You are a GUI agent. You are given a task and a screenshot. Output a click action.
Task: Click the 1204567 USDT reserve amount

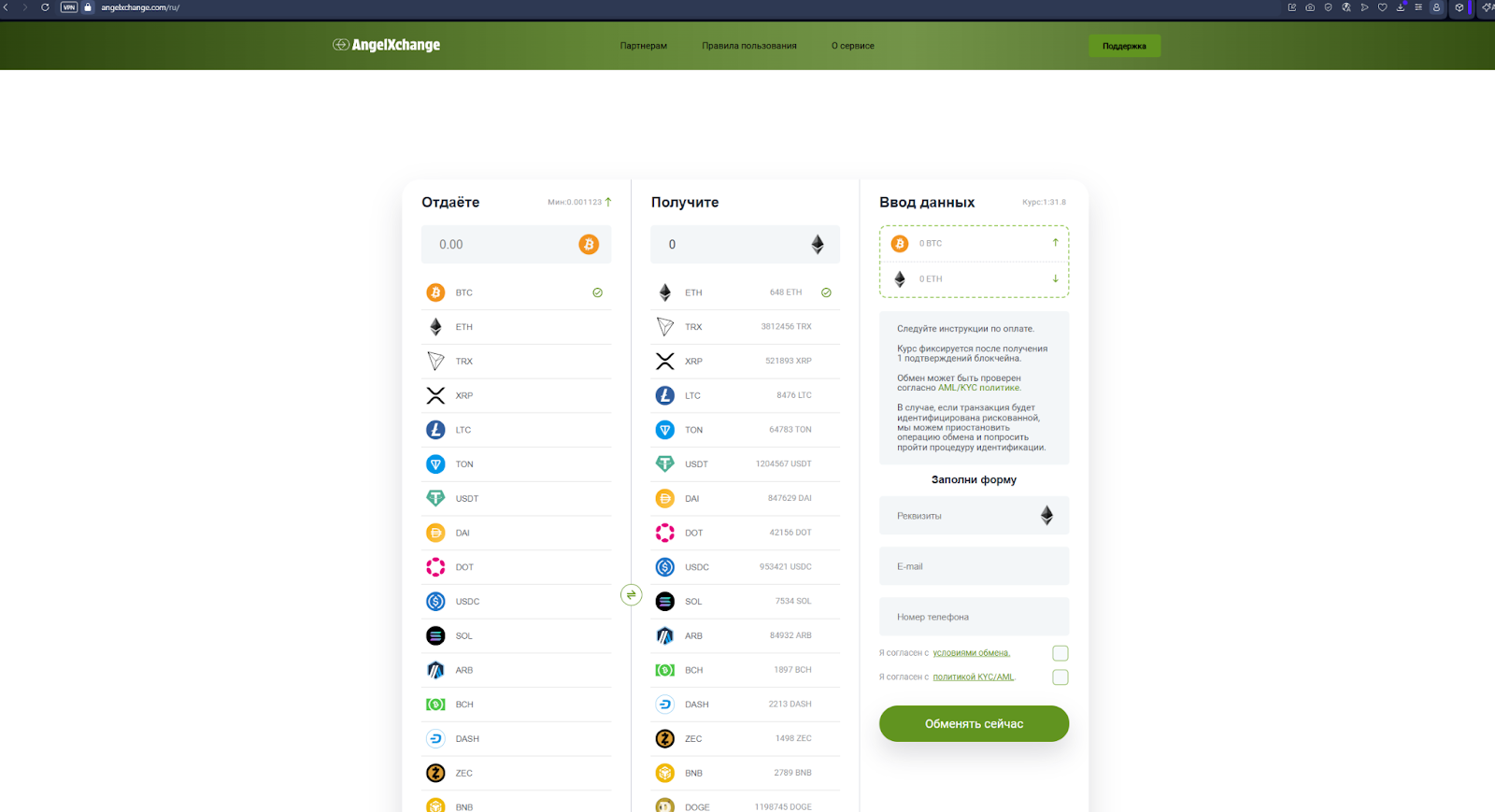pyautogui.click(x=784, y=463)
